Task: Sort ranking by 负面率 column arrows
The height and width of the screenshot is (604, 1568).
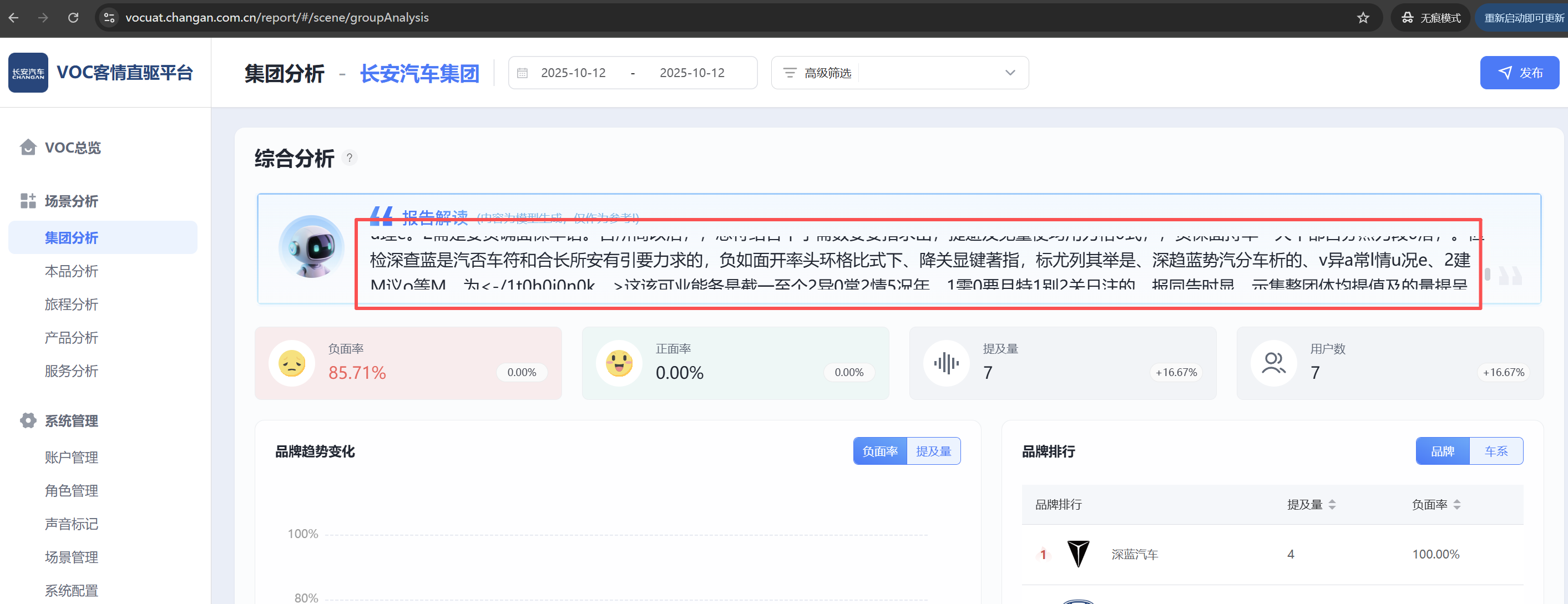Action: (1456, 505)
